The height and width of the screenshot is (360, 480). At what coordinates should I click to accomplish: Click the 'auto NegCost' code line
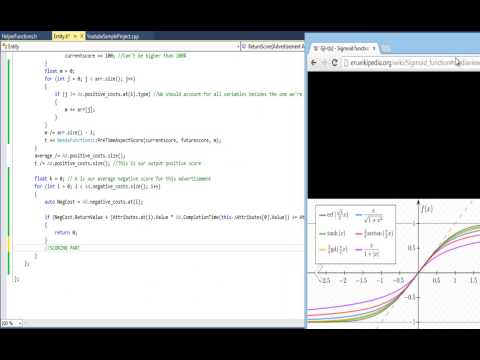94,202
